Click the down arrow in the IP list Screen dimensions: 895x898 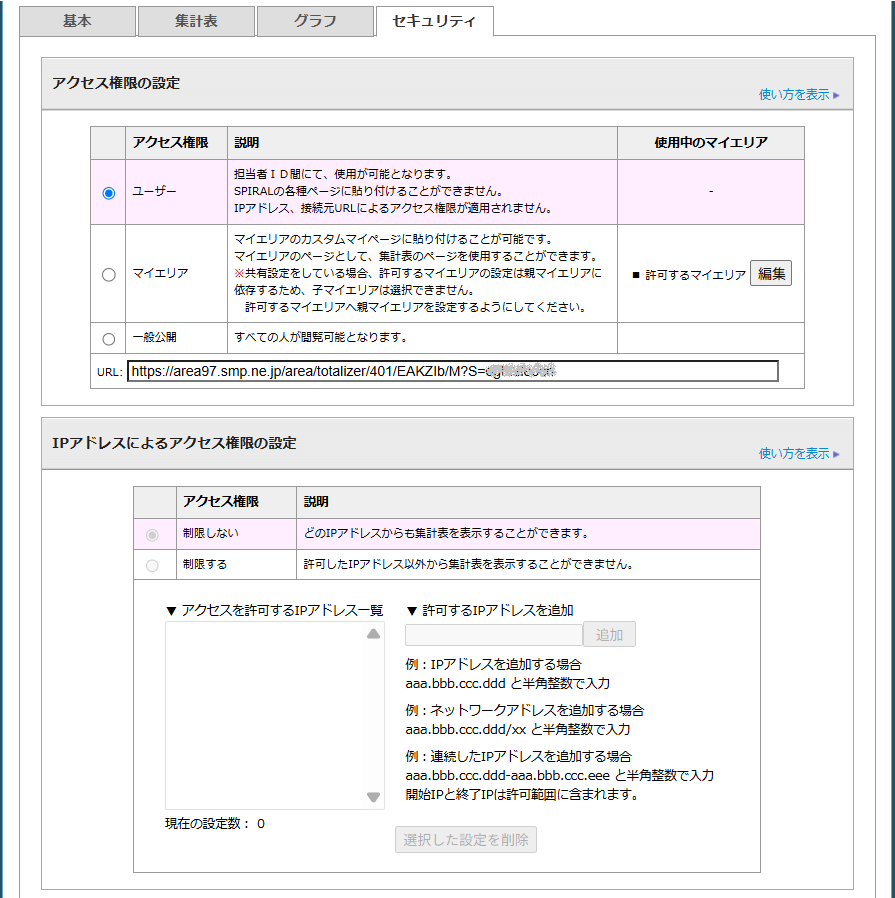coord(373,798)
